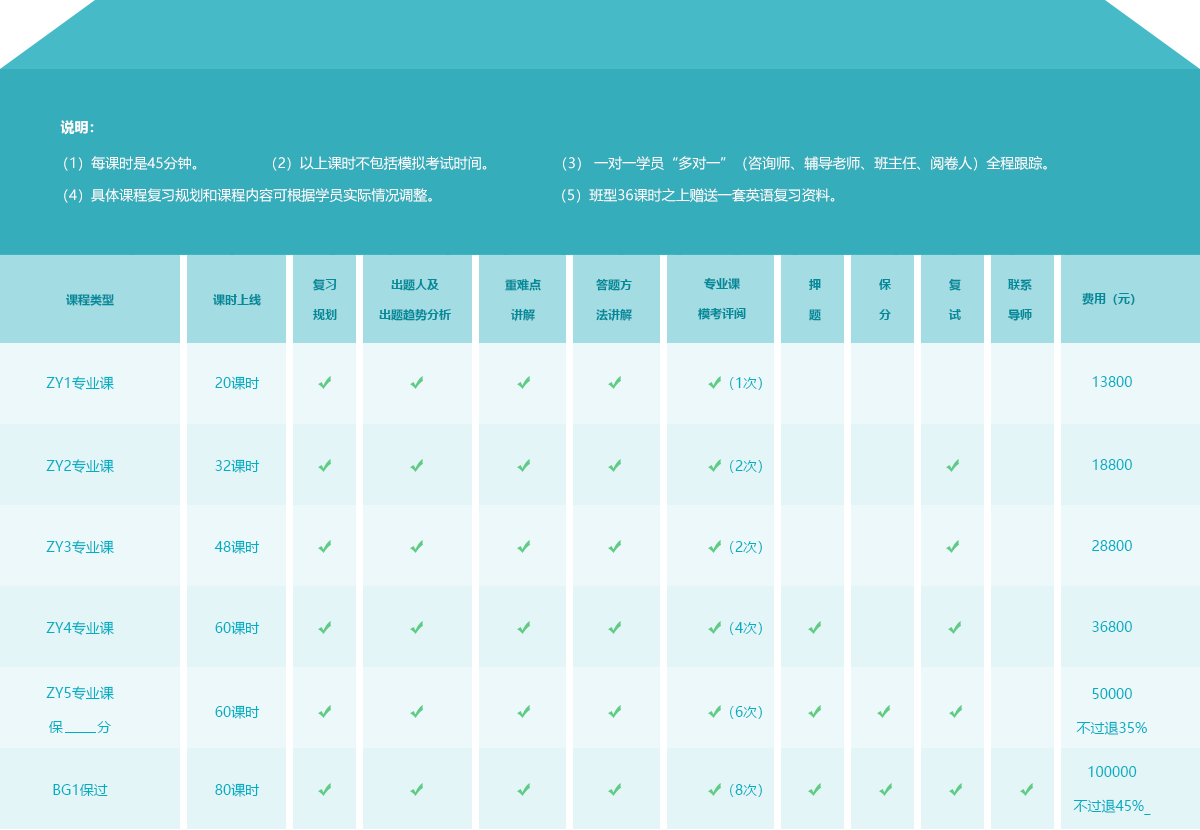
Task: Click the 复习规划 checkmark in BG1保过 row
Action: click(x=325, y=789)
